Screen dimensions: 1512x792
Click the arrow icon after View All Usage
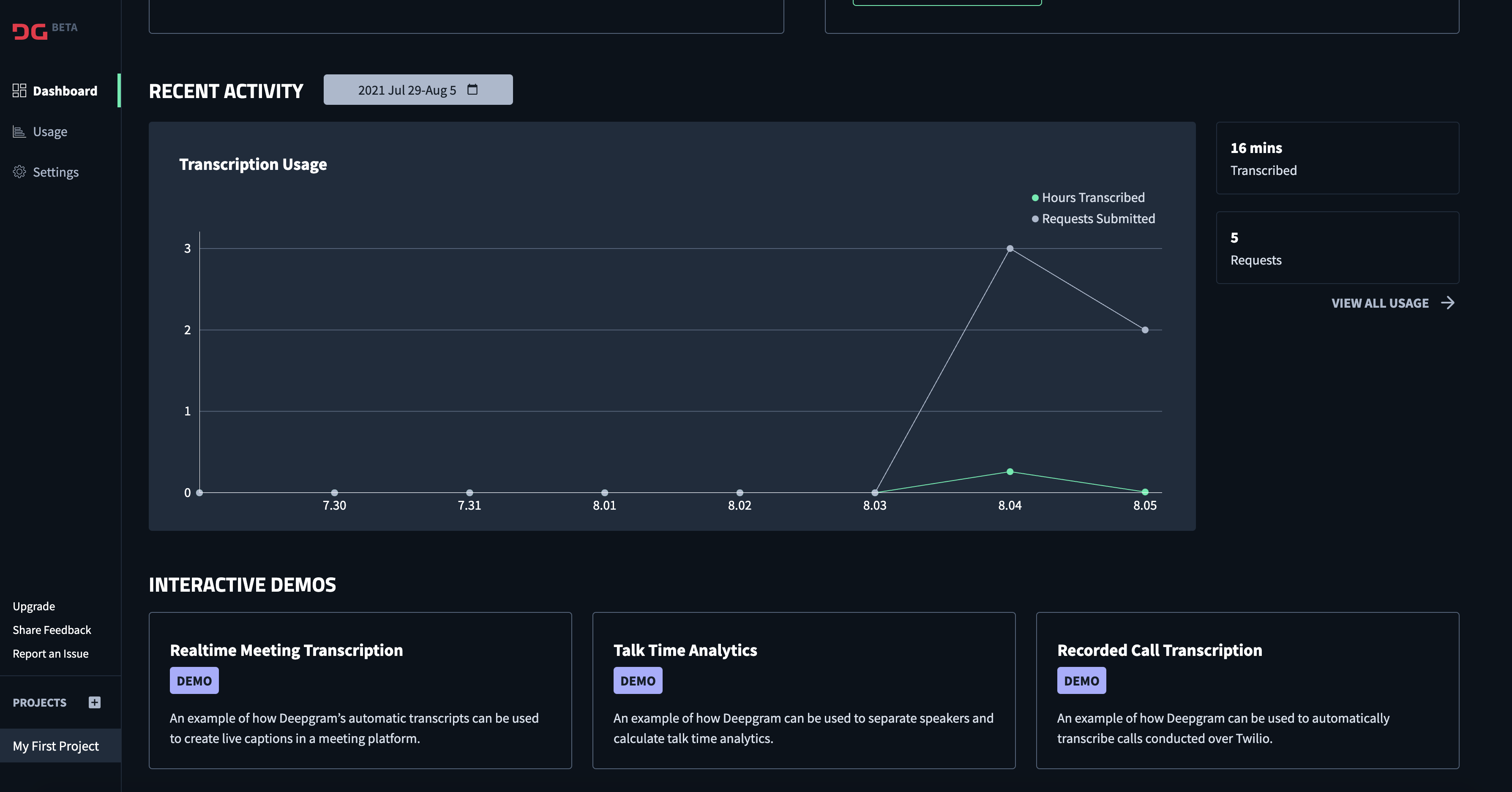click(1447, 303)
